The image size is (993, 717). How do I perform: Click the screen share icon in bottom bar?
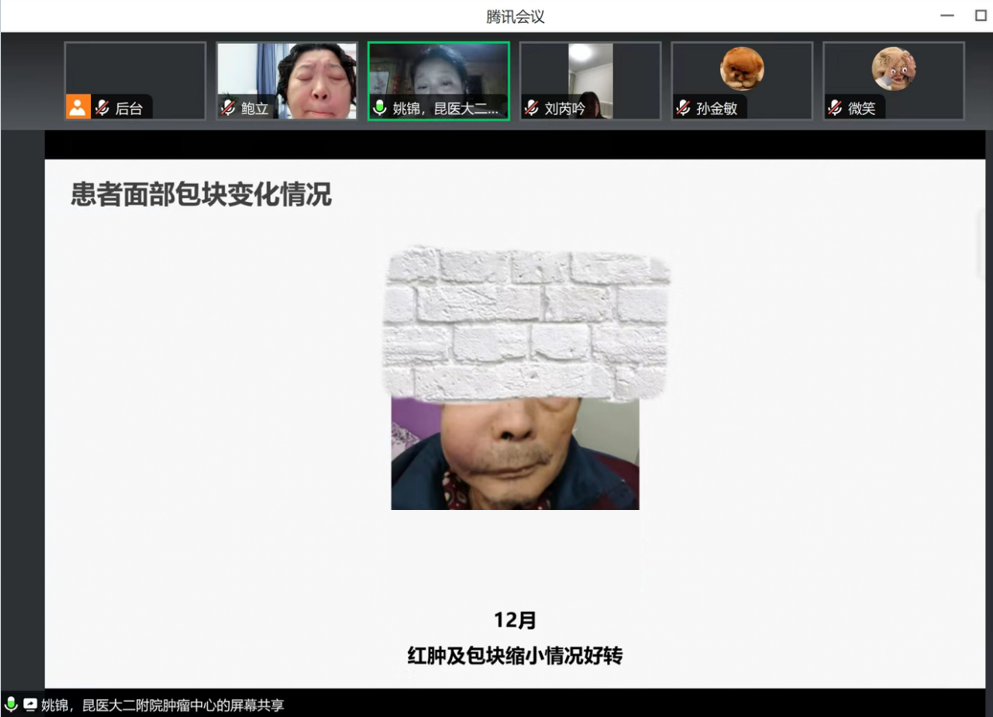pyautogui.click(x=30, y=705)
